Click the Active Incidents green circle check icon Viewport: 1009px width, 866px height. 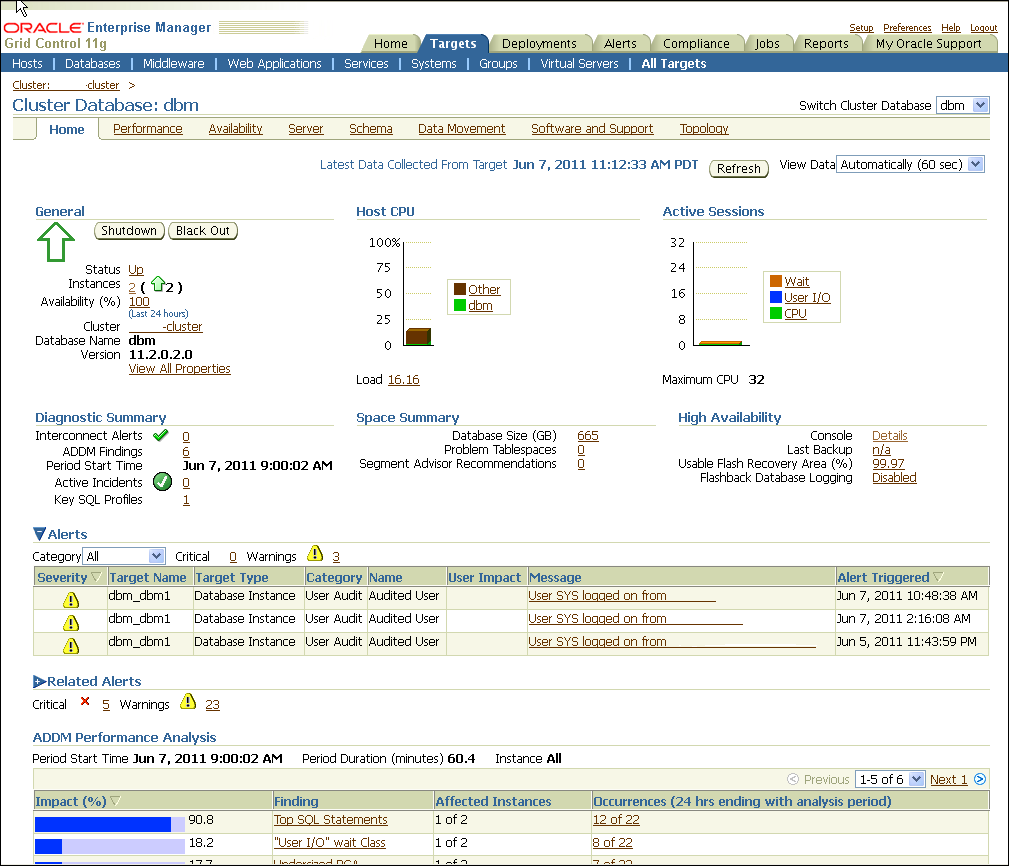tap(162, 483)
